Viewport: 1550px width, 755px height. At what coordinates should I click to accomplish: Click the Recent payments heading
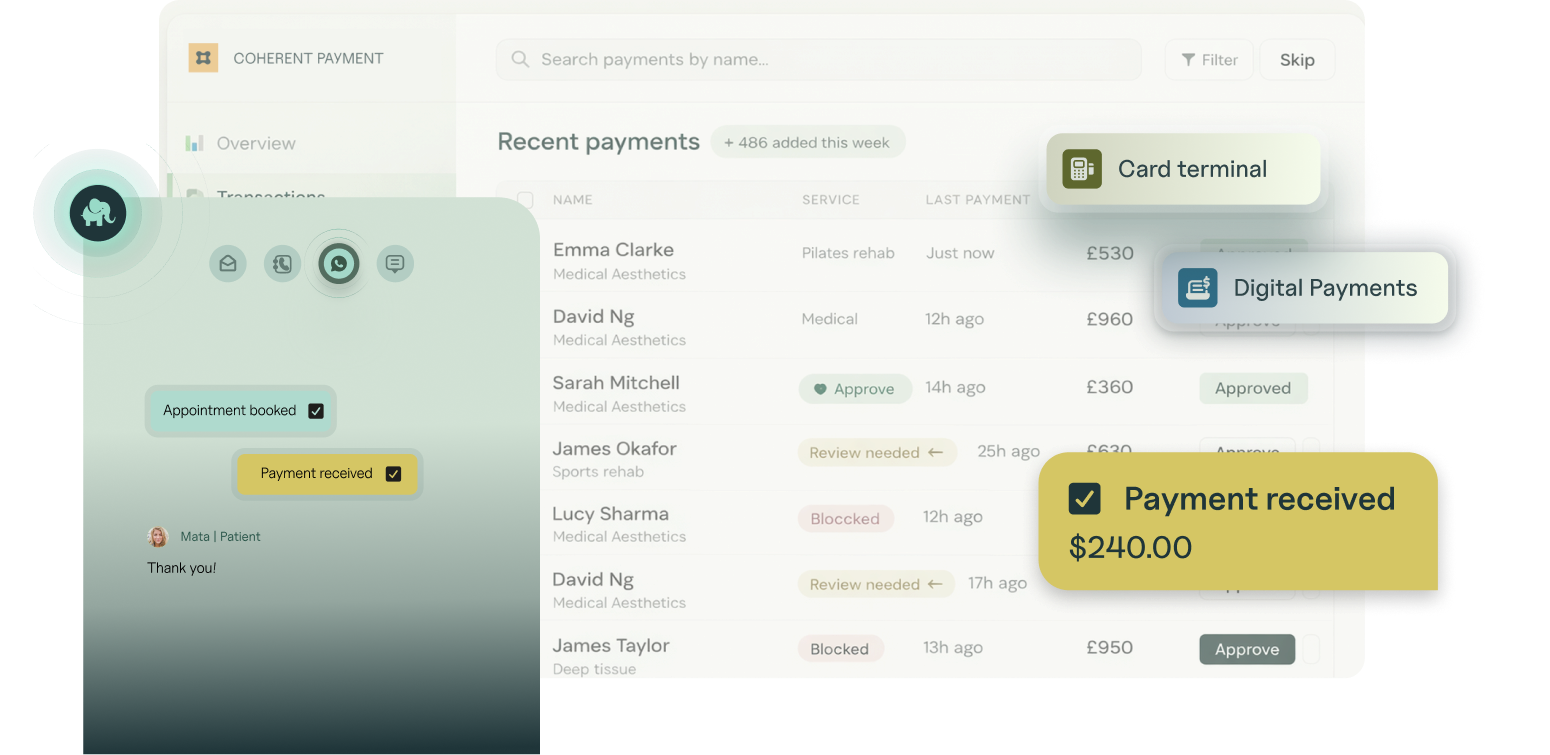[598, 142]
